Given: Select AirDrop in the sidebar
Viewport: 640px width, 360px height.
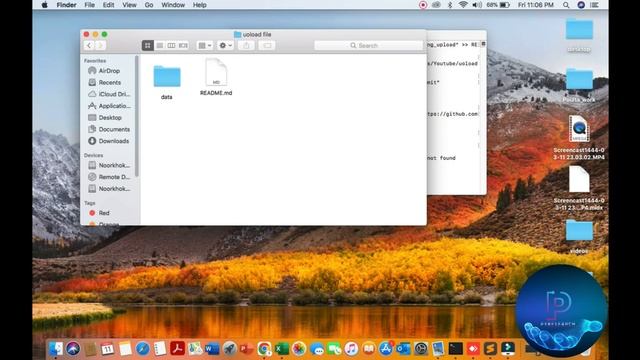Looking at the screenshot, I should coord(109,71).
